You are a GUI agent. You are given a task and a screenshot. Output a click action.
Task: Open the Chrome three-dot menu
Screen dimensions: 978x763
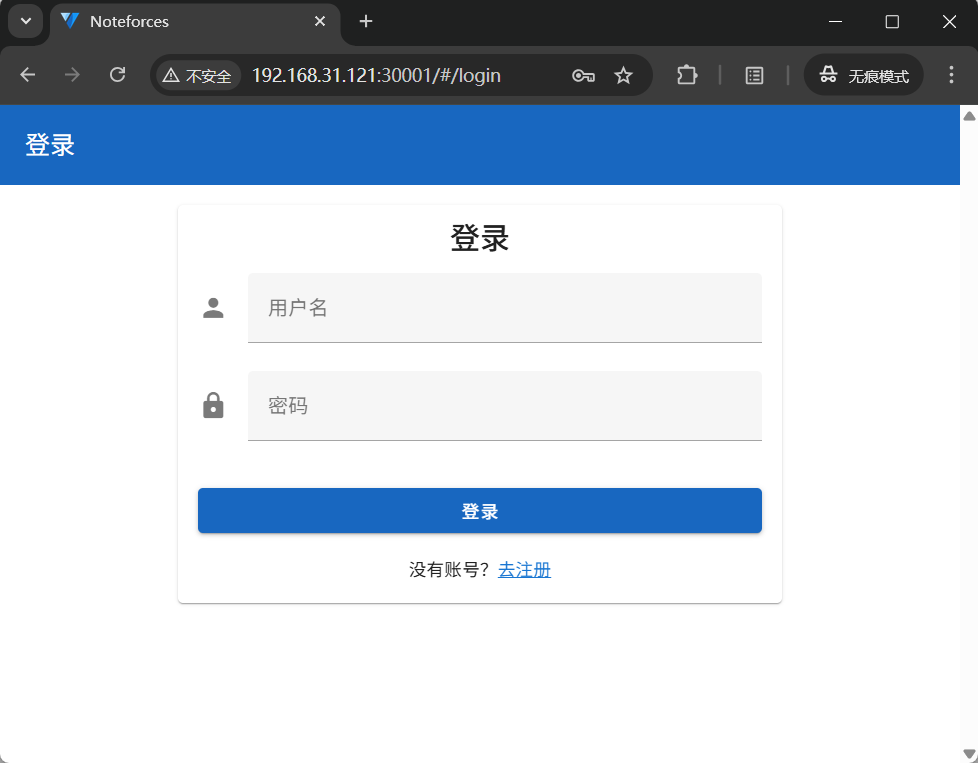(951, 75)
